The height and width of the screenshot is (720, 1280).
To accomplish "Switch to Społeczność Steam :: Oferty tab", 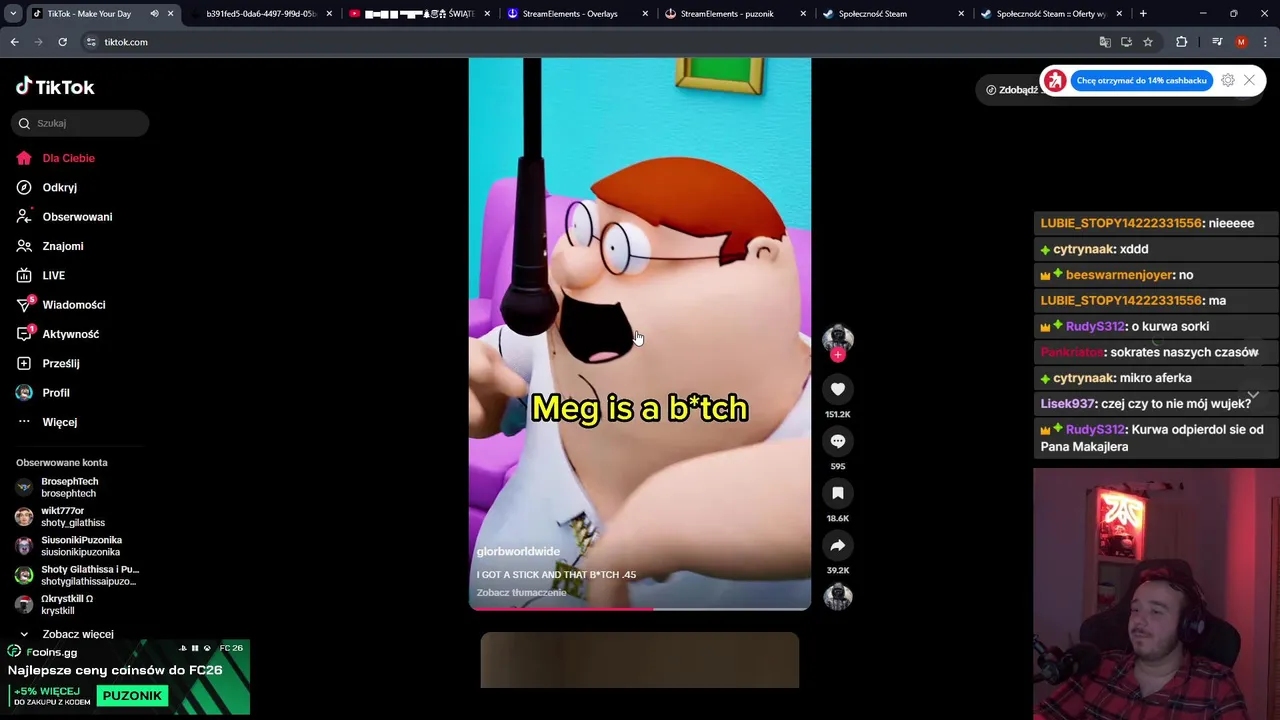I will [1051, 14].
